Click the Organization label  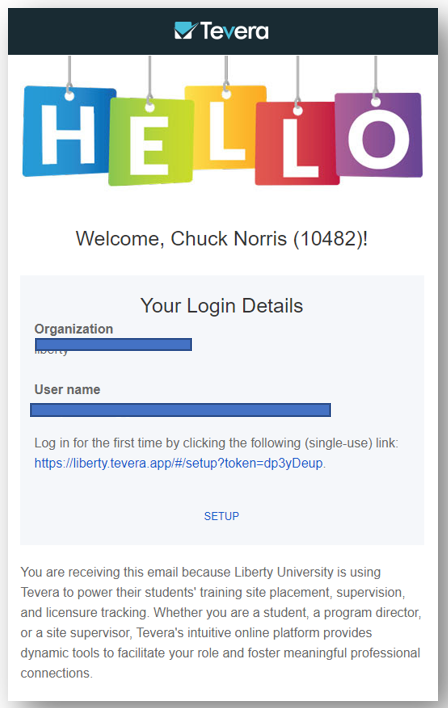(x=74, y=329)
